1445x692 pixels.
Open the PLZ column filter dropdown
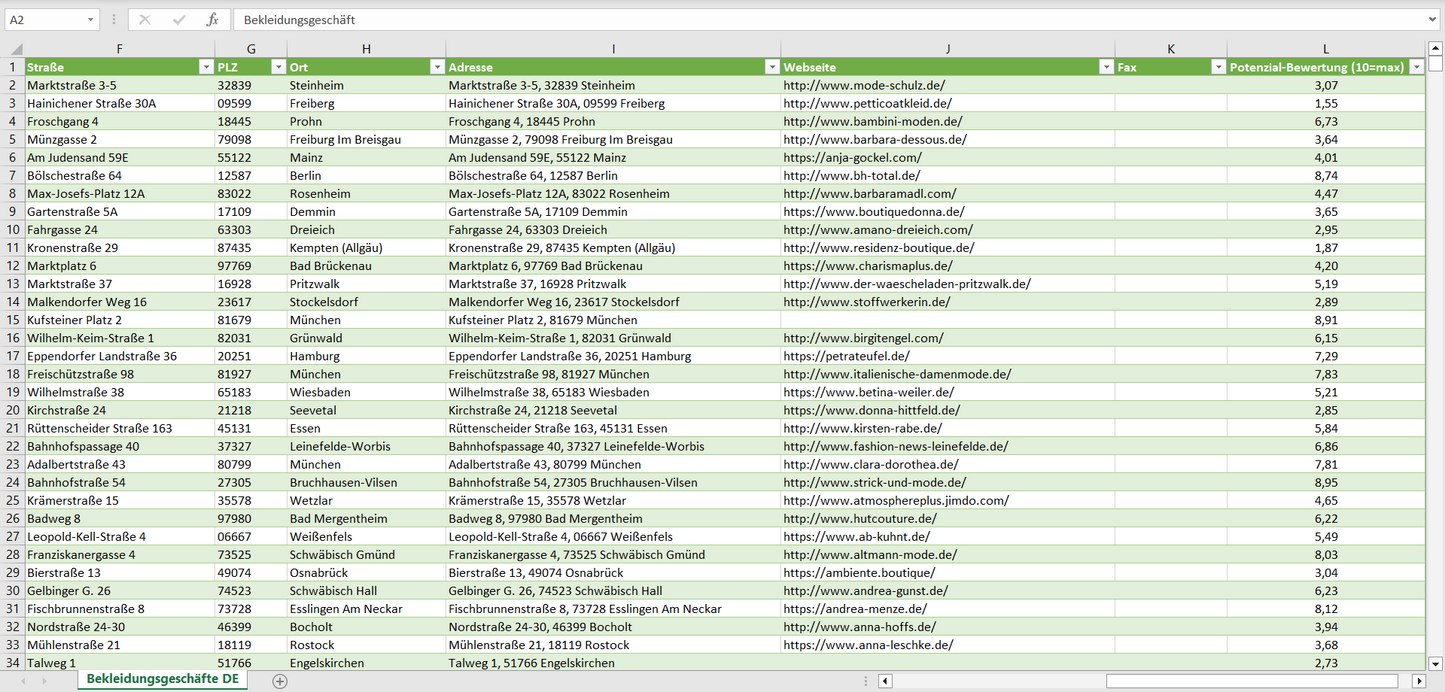click(277, 67)
